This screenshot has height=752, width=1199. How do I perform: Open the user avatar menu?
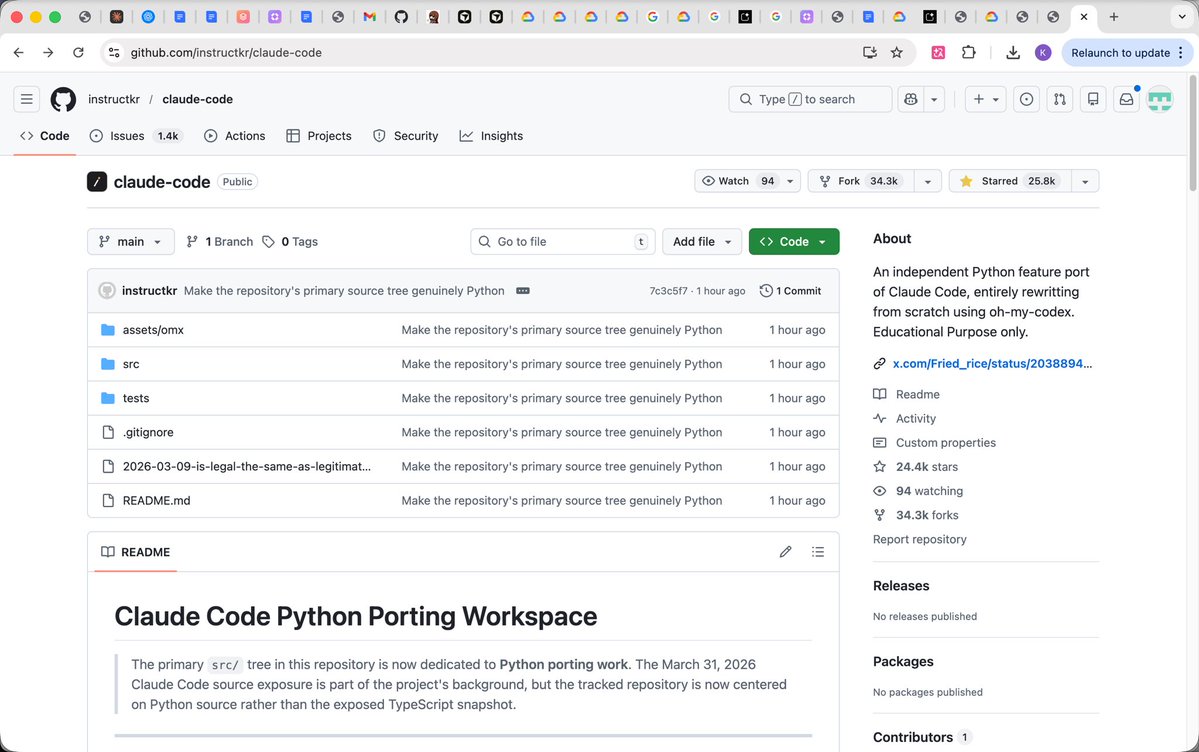point(1160,99)
